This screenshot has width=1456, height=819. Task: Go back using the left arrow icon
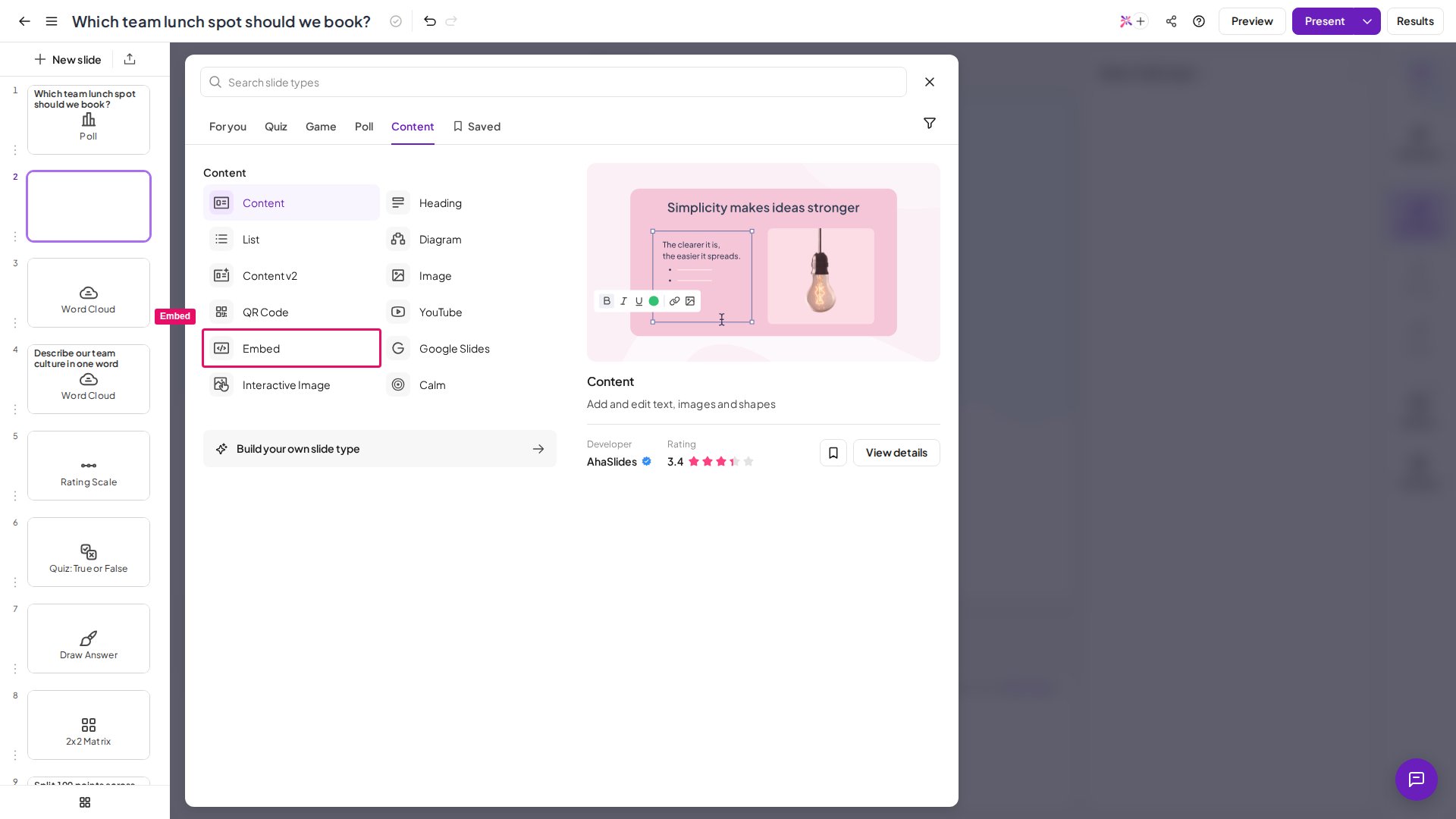tap(24, 21)
